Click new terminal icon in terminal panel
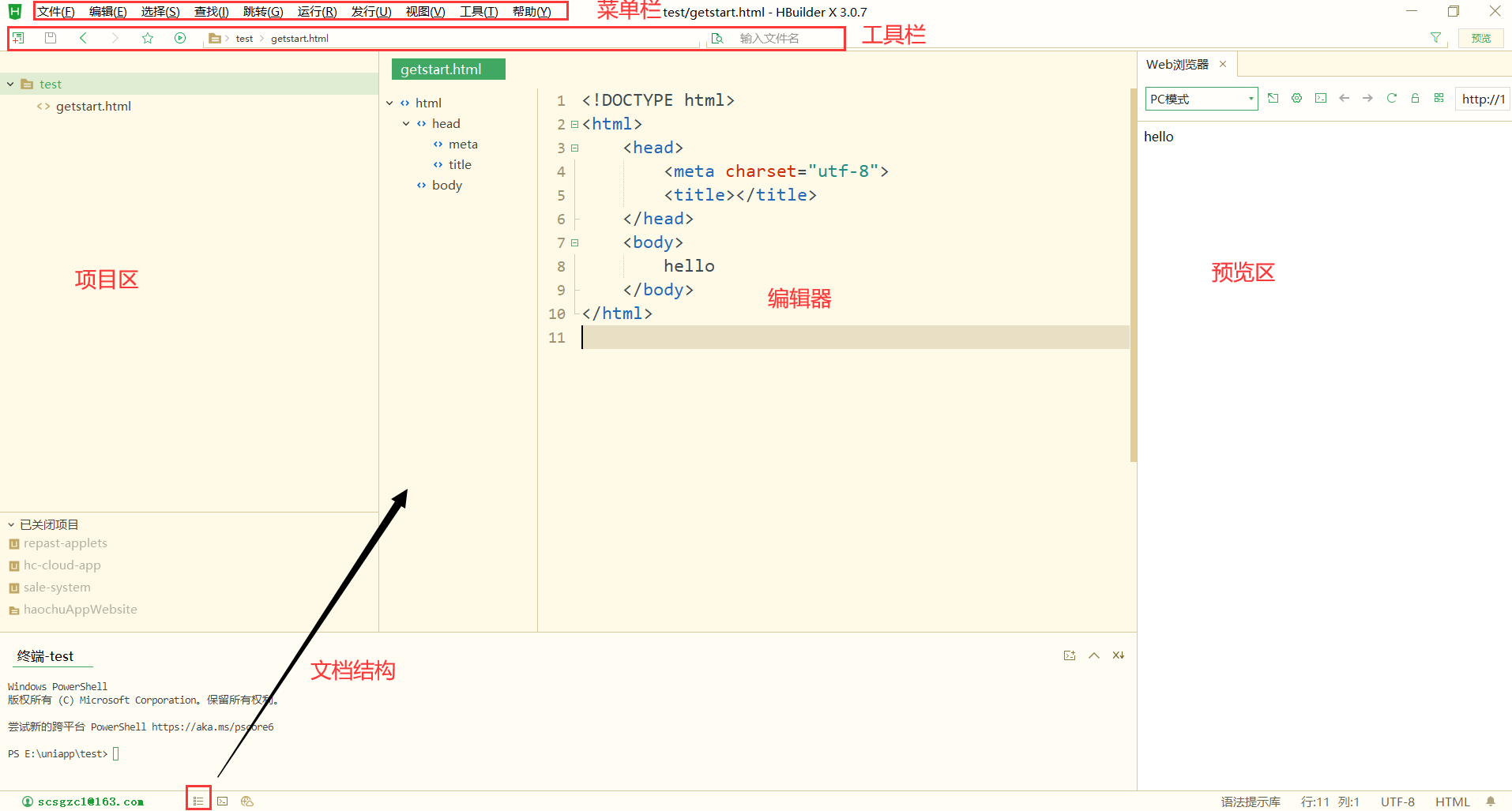 [x=1070, y=655]
